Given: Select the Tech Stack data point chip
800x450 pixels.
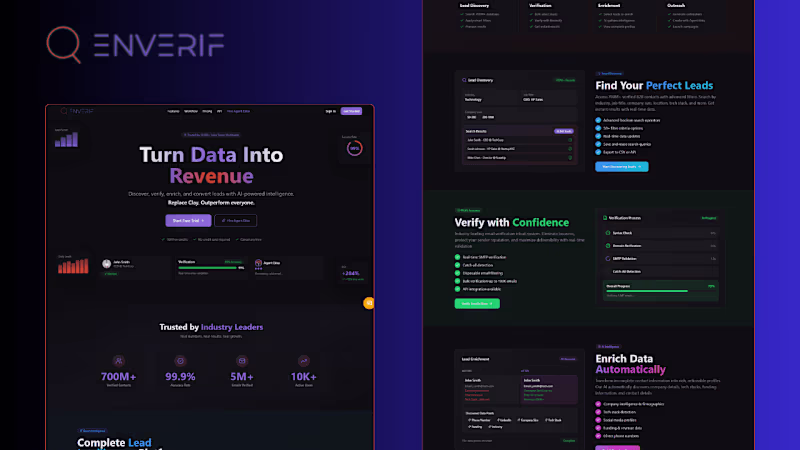Looking at the screenshot, I should [x=554, y=420].
